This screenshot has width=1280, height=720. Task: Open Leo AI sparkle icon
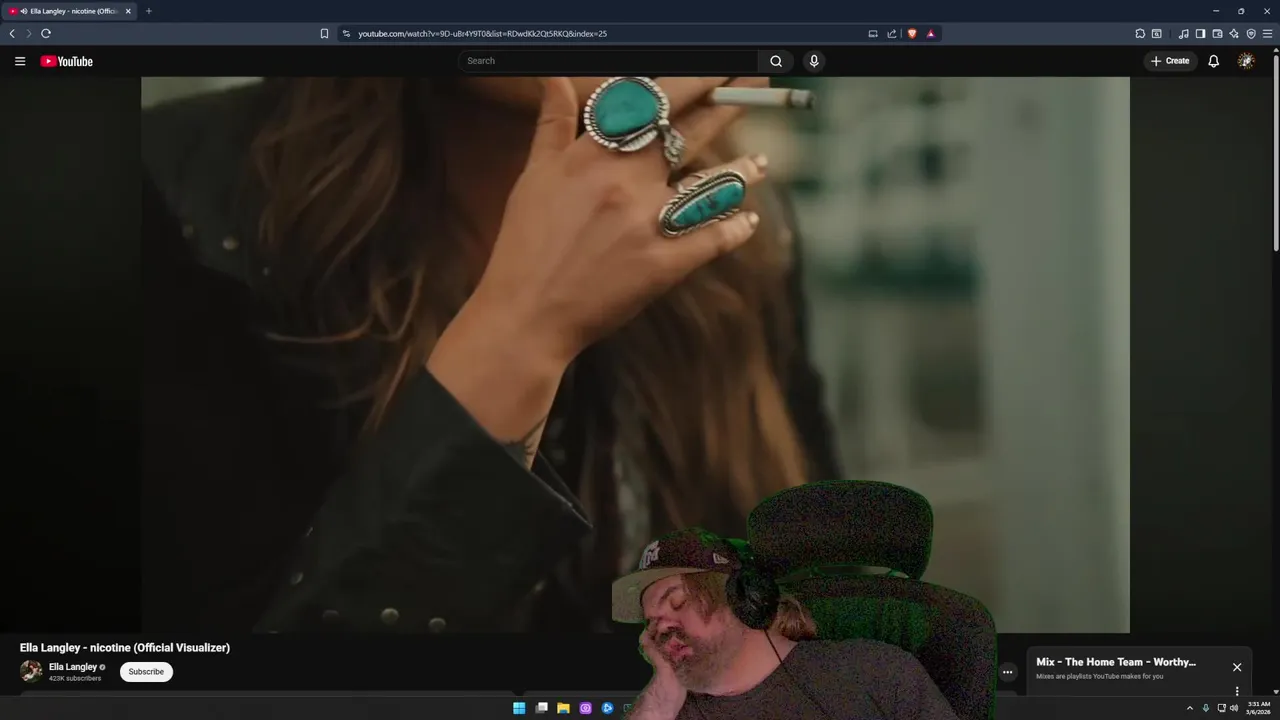click(x=1234, y=33)
